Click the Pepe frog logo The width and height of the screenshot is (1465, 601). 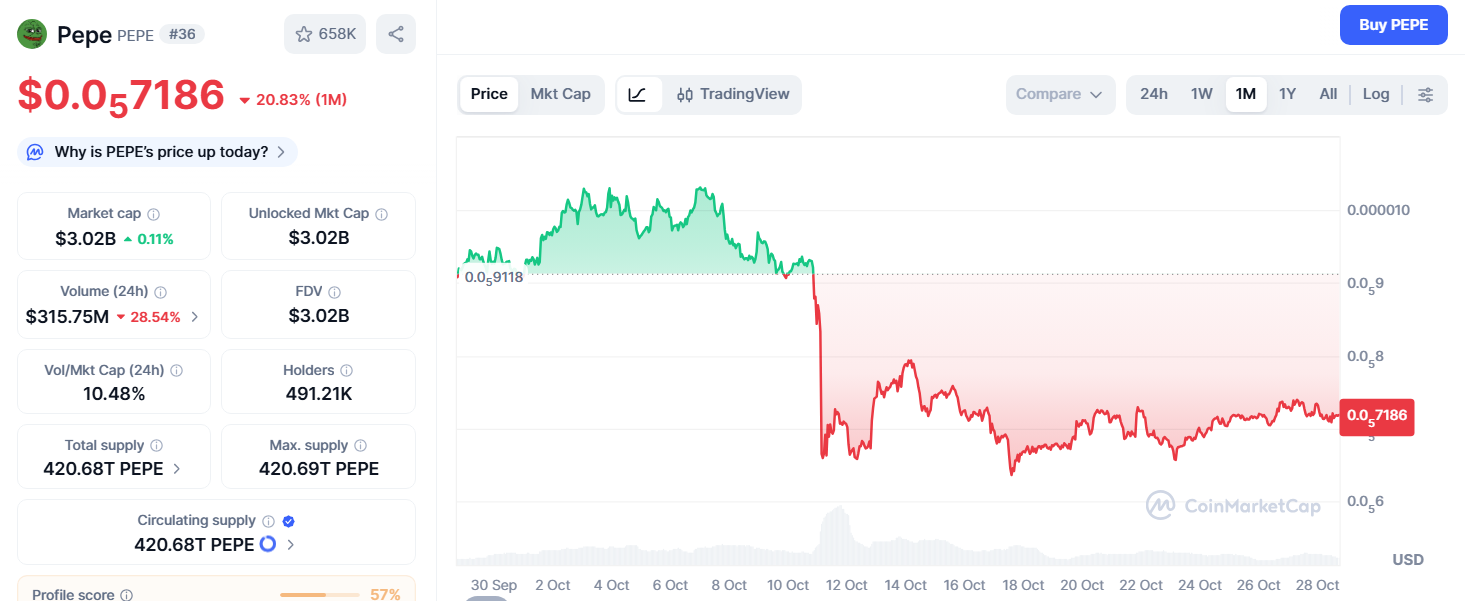click(31, 33)
